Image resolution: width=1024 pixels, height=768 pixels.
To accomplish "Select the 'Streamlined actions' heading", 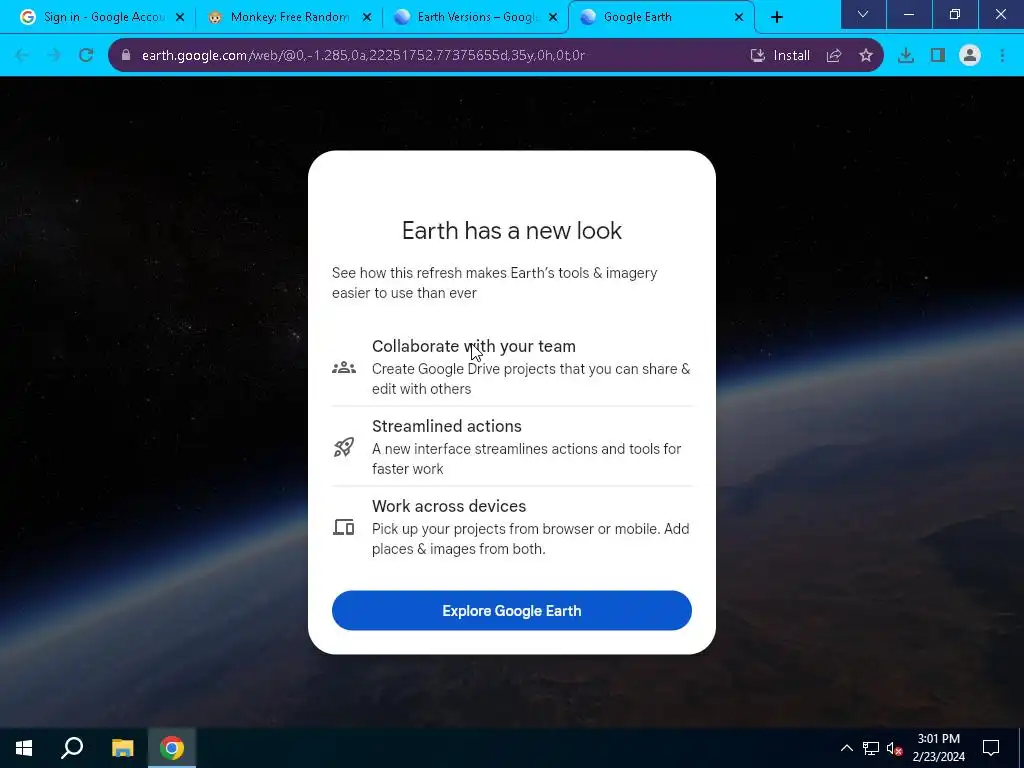I will click(x=447, y=426).
